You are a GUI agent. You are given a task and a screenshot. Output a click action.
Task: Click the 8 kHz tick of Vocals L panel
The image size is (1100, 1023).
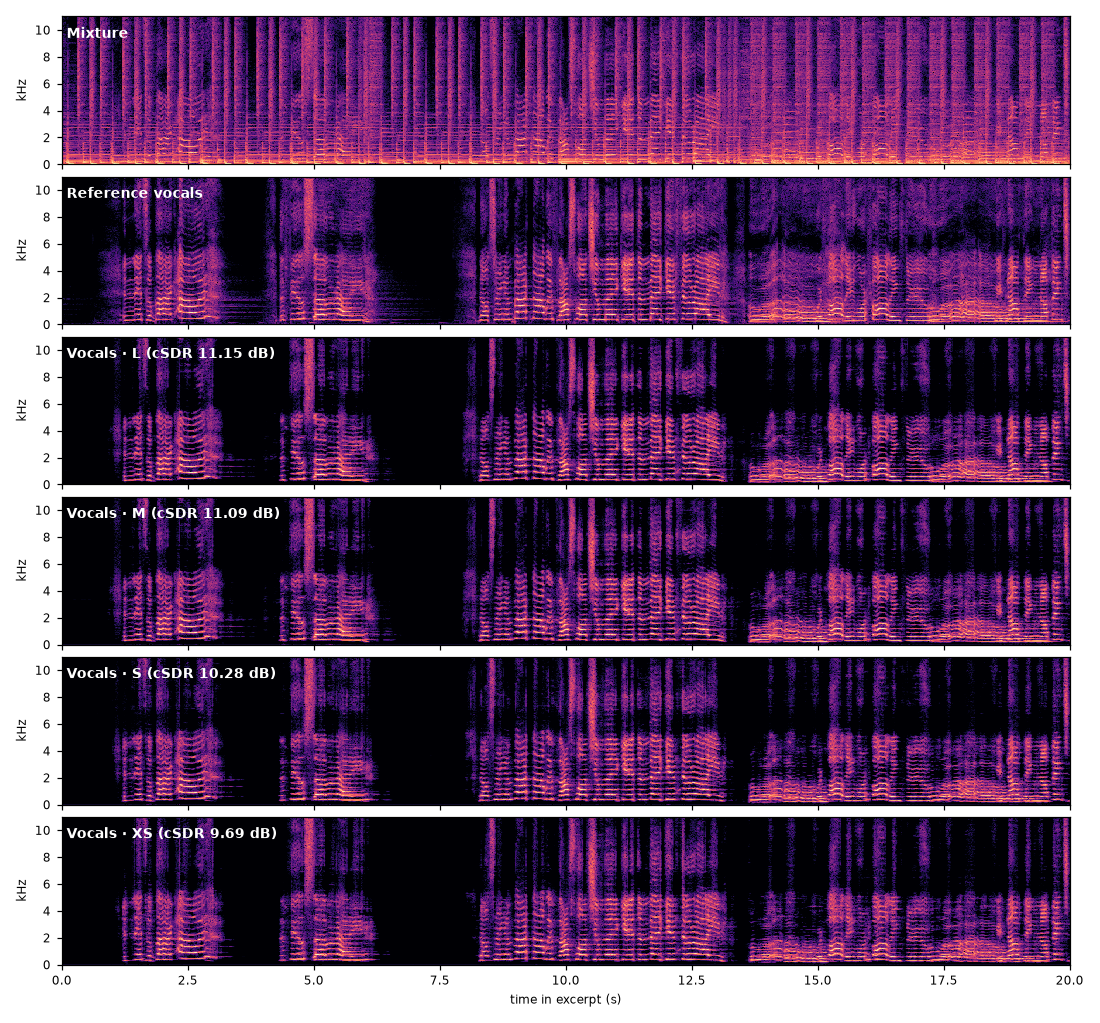click(47, 377)
